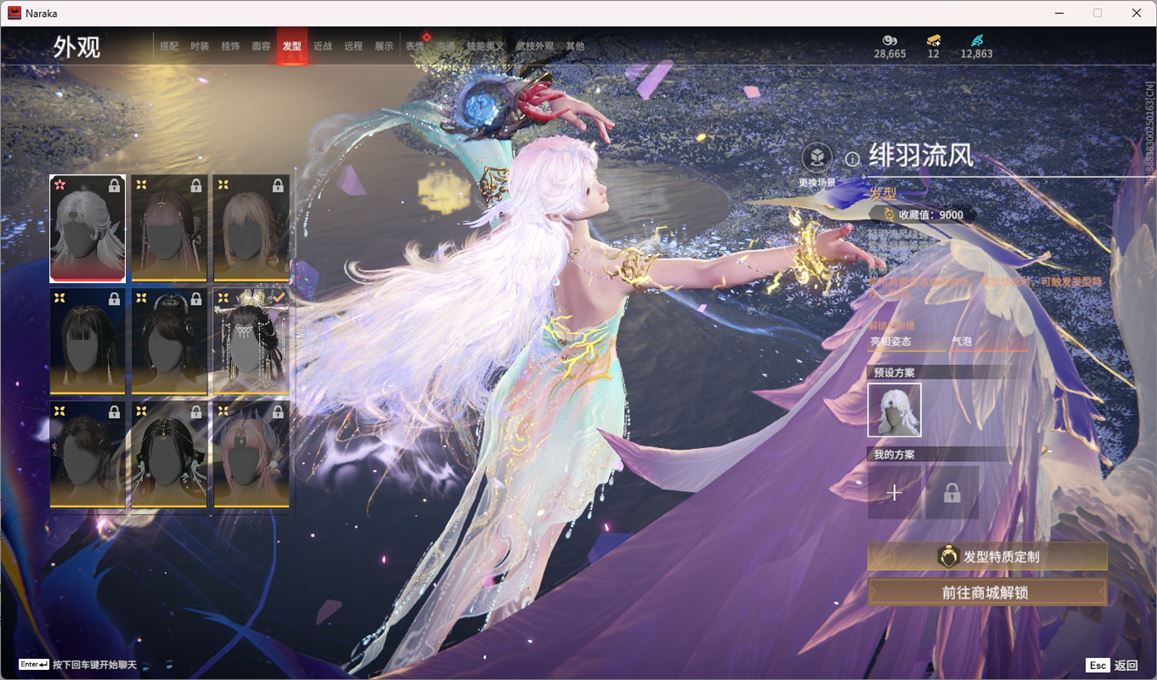This screenshot has width=1157, height=680.
Task: Click the 发型特质定制 button
Action: pos(987,557)
